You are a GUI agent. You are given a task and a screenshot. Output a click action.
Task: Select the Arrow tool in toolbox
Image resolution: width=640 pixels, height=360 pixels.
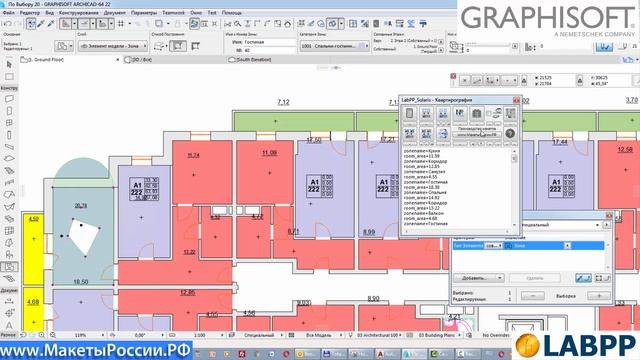[x=9, y=64]
